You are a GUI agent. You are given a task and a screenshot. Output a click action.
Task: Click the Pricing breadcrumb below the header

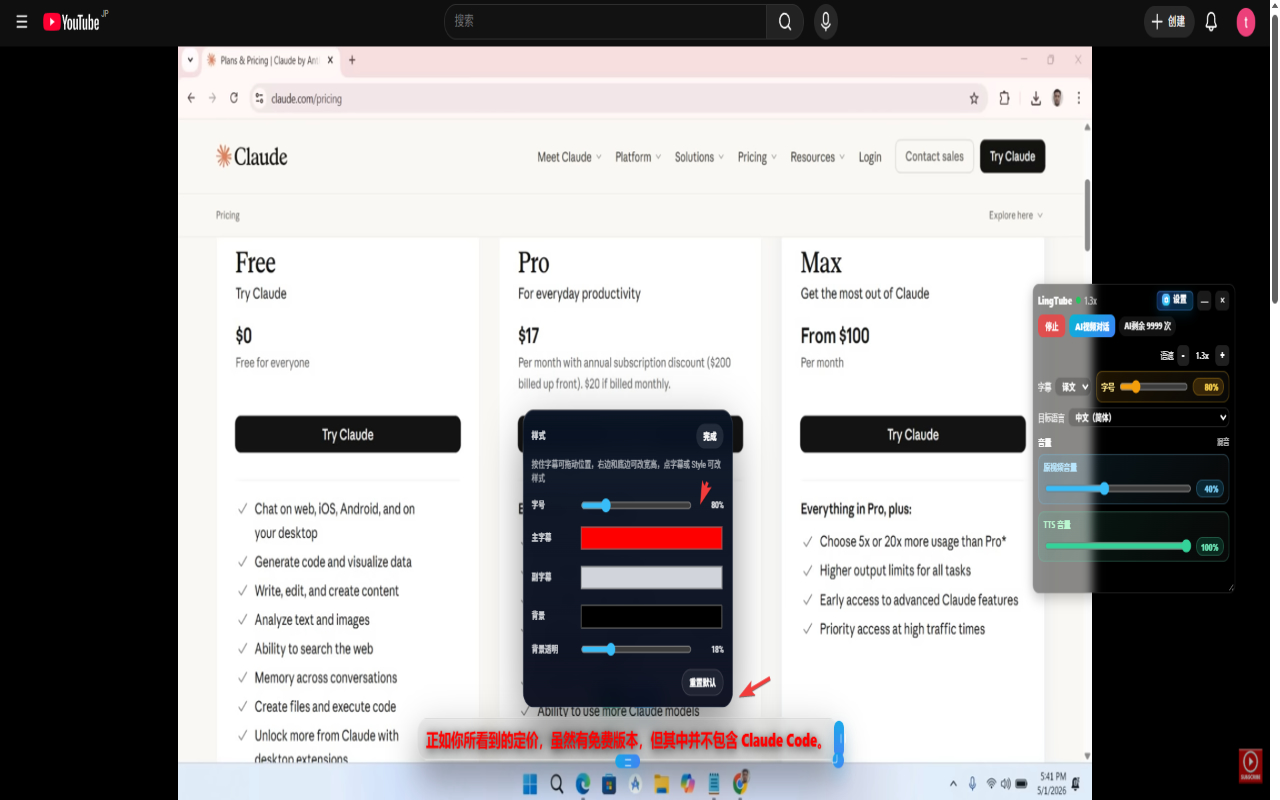pos(228,215)
